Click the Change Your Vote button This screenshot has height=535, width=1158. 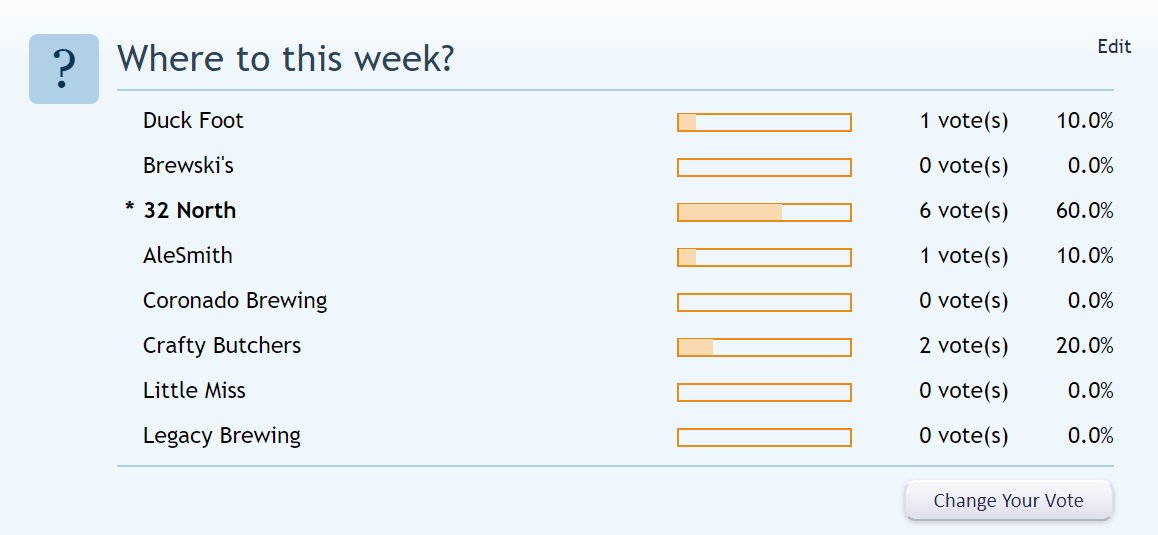(x=1008, y=500)
